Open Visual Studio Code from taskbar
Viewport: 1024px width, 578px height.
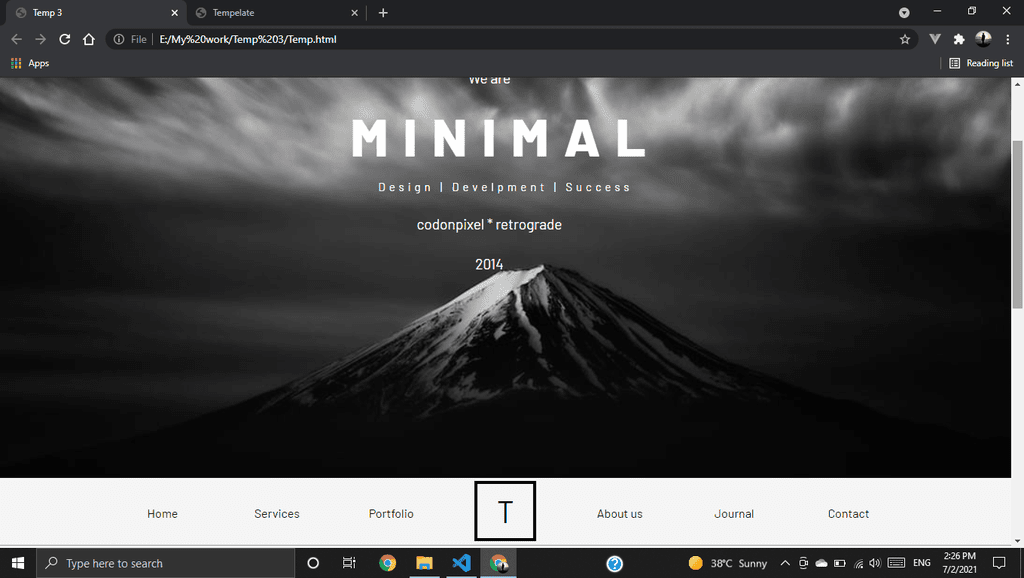pyautogui.click(x=461, y=563)
